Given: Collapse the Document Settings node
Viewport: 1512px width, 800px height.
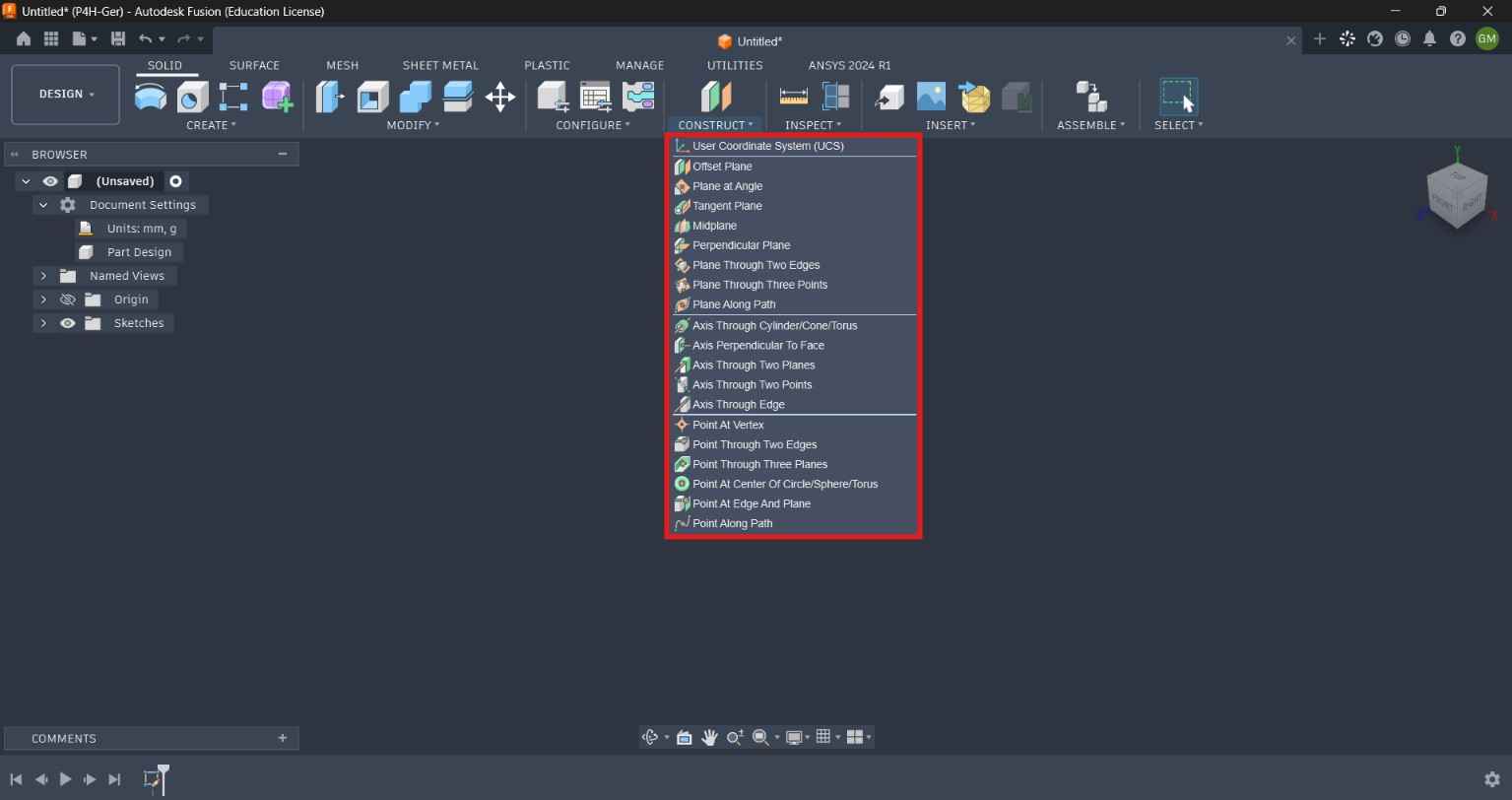Looking at the screenshot, I should click(43, 205).
